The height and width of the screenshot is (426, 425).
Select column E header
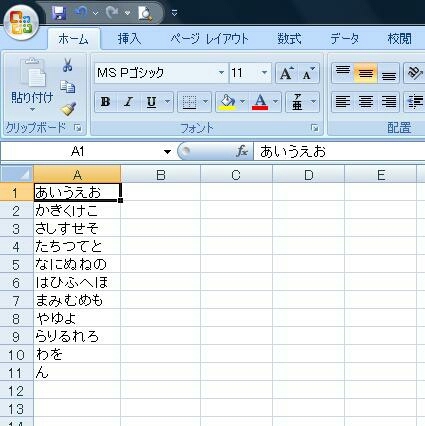click(x=381, y=174)
